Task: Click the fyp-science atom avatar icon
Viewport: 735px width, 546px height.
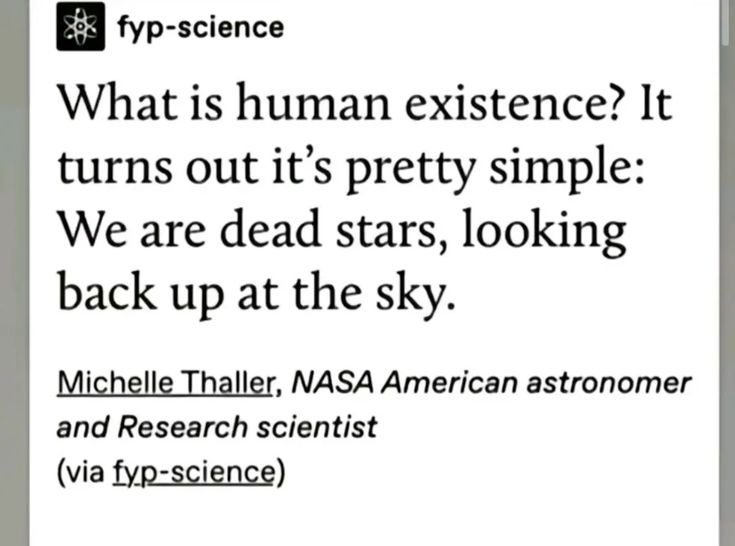Action: tap(78, 26)
